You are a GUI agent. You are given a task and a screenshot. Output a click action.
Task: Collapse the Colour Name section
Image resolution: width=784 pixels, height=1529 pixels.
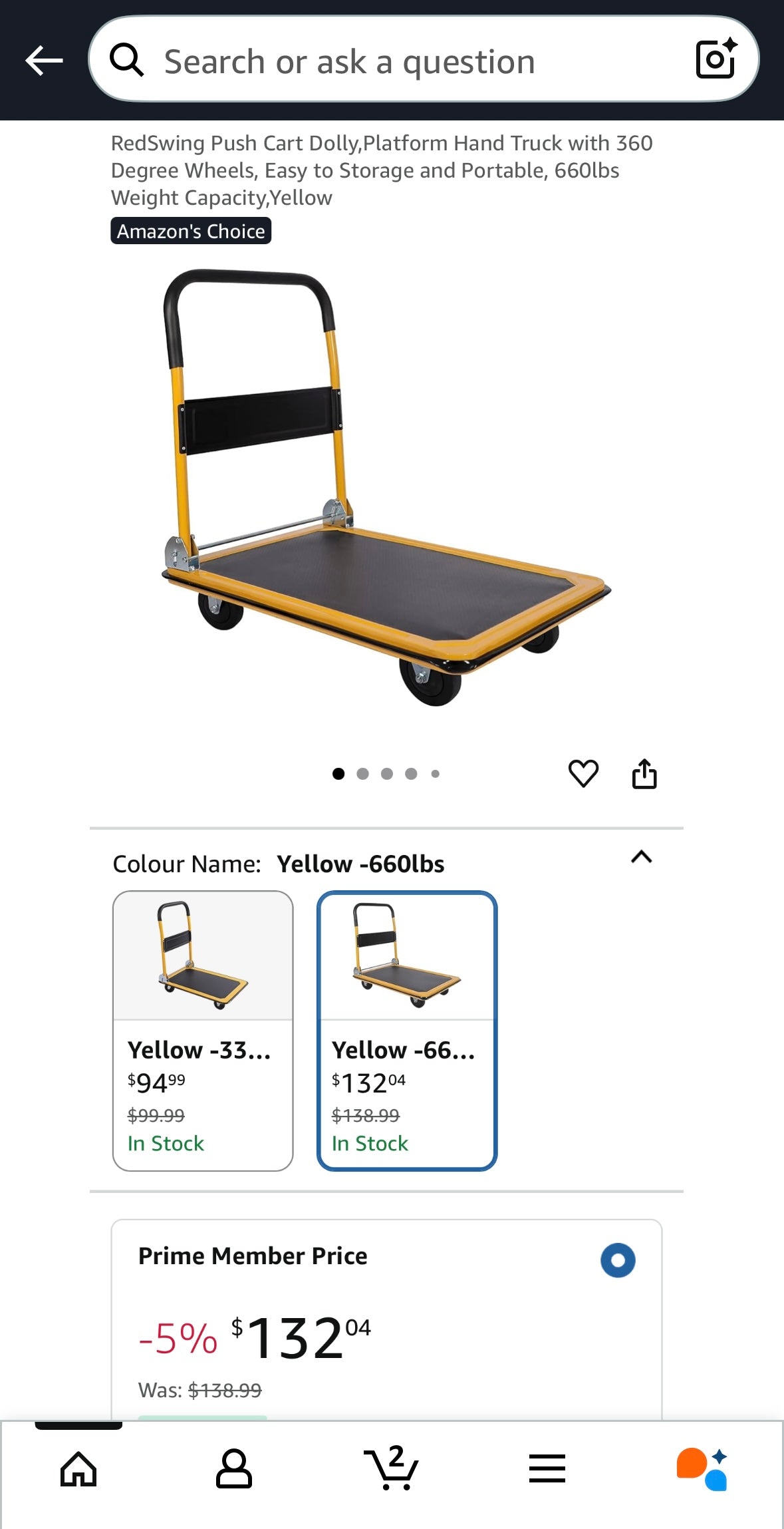click(x=641, y=858)
